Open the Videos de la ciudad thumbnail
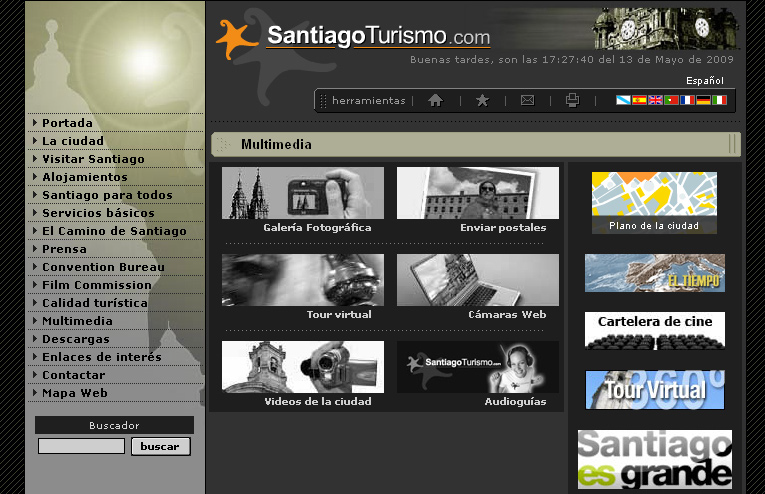The width and height of the screenshot is (765, 494). pos(303,367)
